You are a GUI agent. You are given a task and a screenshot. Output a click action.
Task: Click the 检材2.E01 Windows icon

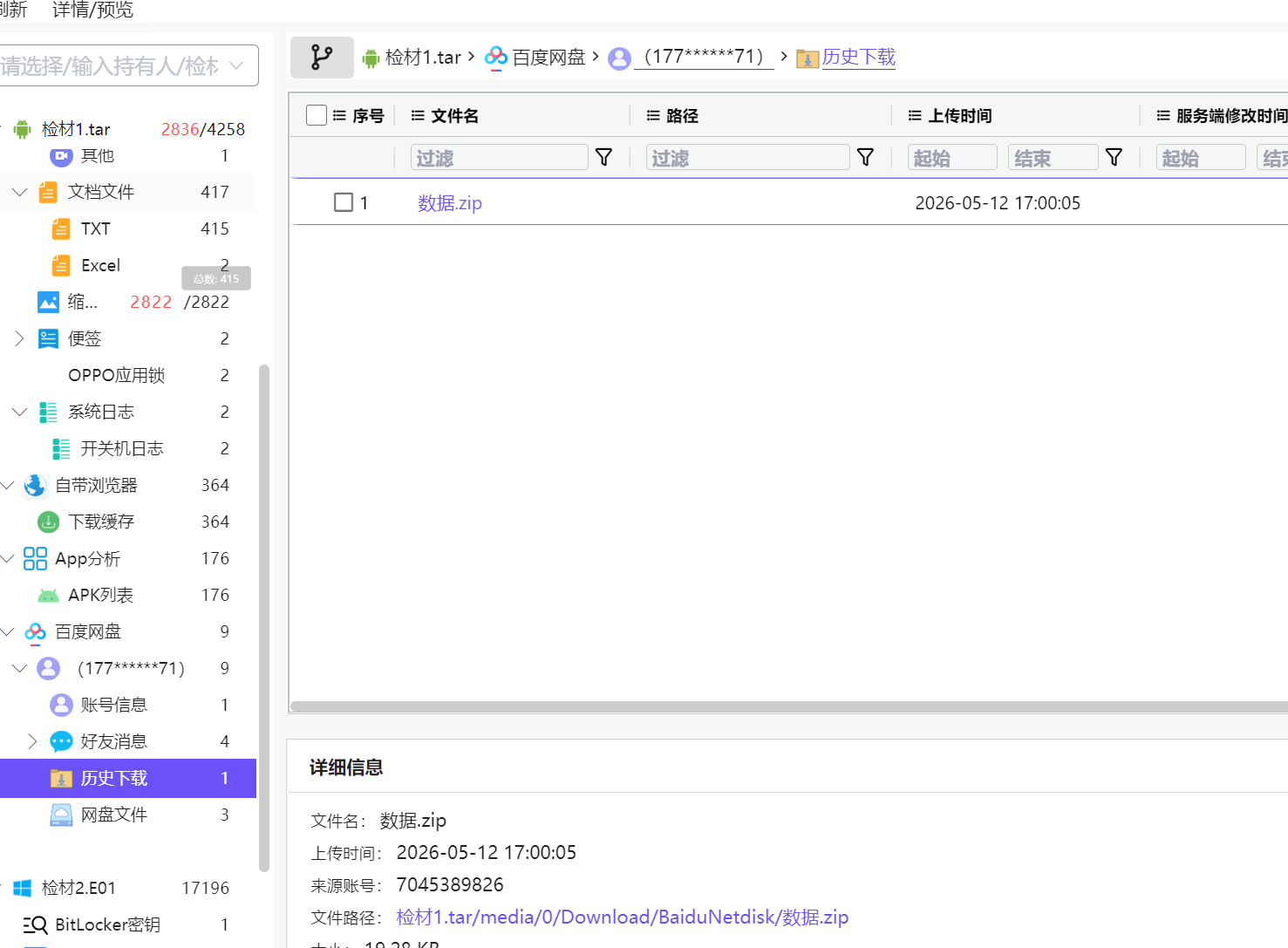[23, 888]
